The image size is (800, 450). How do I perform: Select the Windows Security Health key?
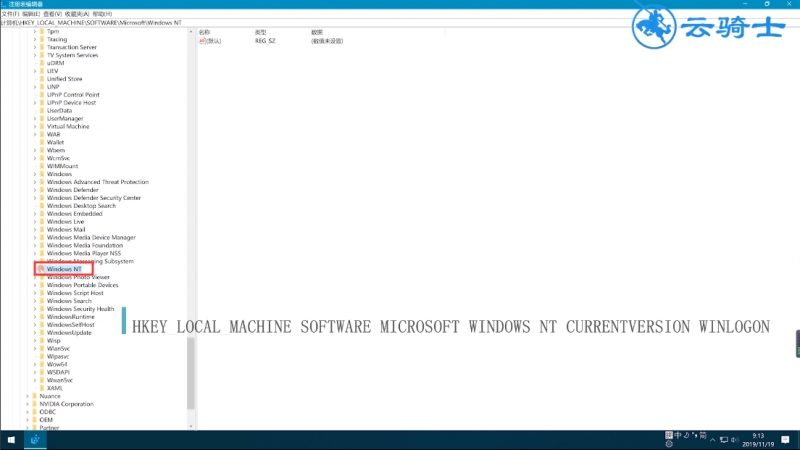point(81,309)
